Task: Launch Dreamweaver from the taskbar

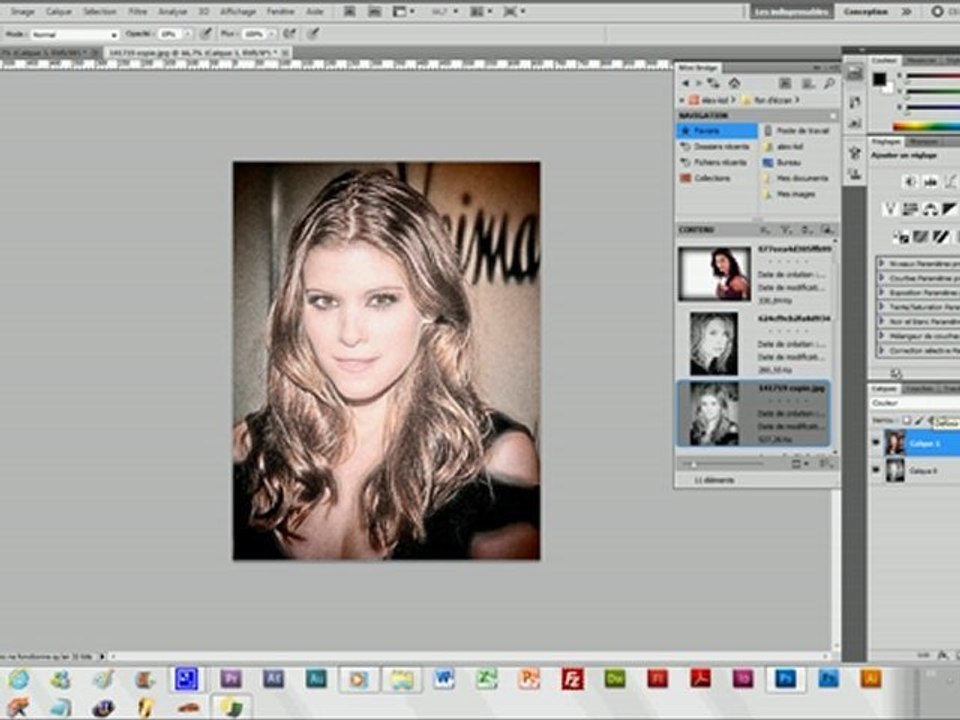Action: coord(615,678)
